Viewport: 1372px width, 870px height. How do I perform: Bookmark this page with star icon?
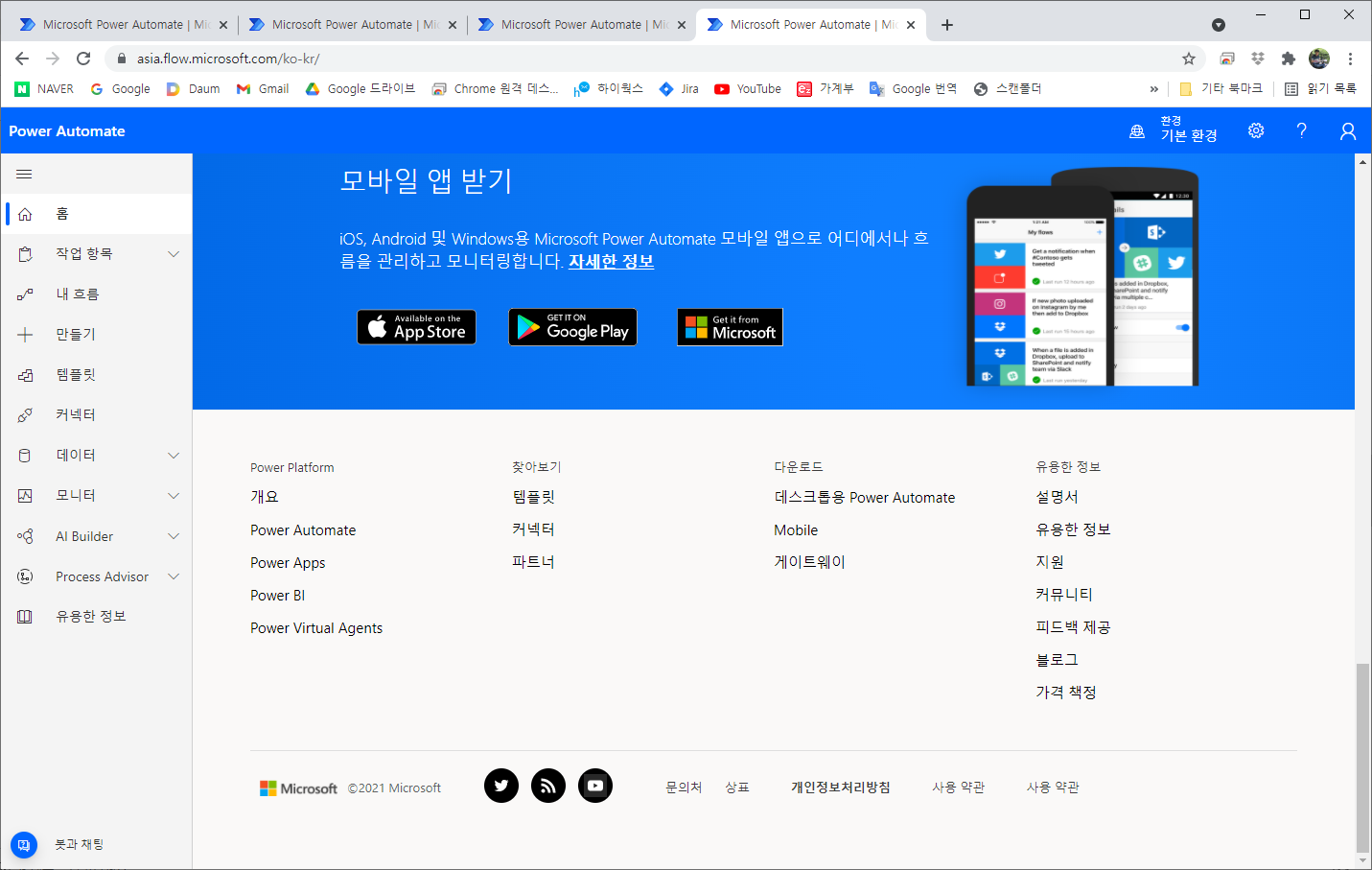[x=1189, y=59]
